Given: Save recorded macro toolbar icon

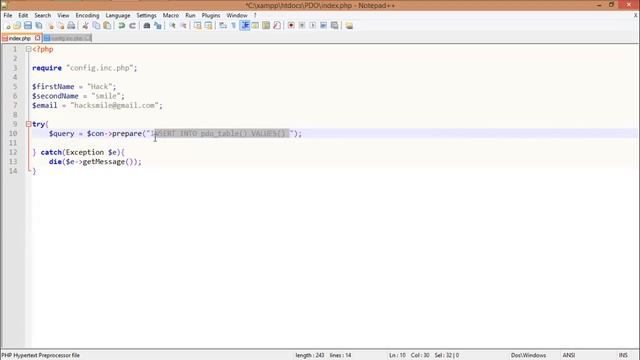Looking at the screenshot, I should 334,26.
